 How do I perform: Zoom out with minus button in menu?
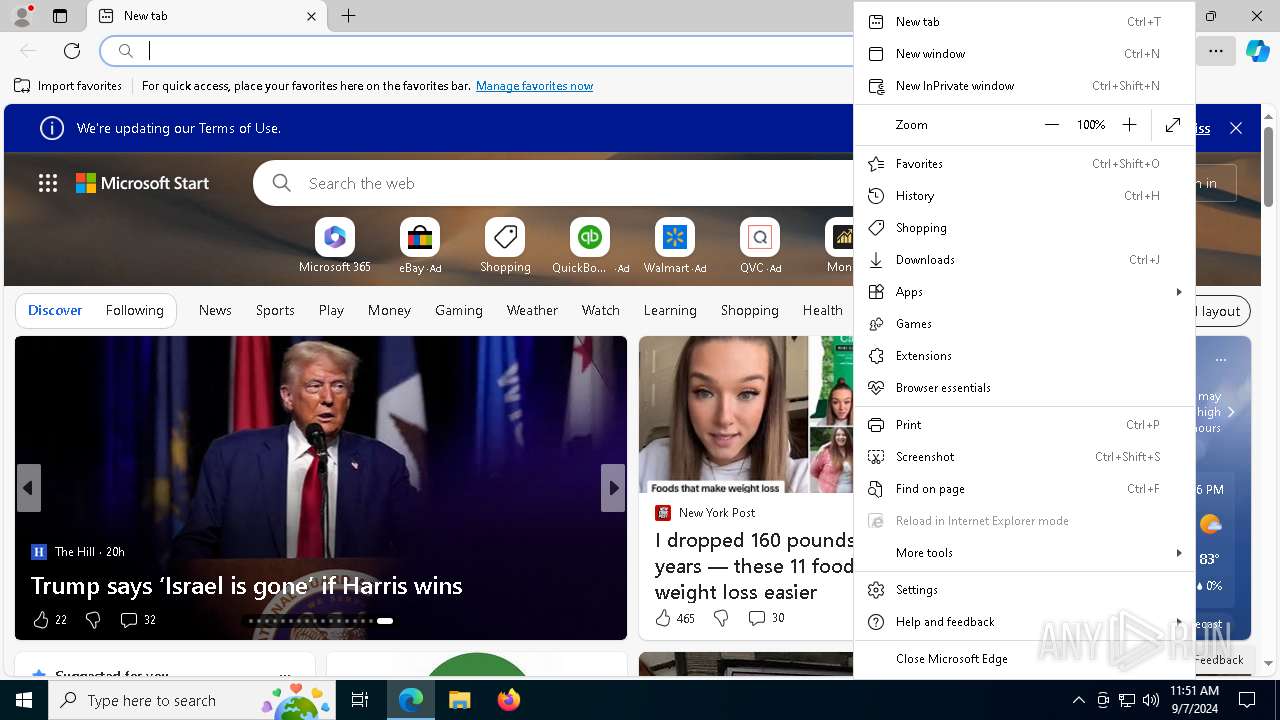pyautogui.click(x=1051, y=125)
